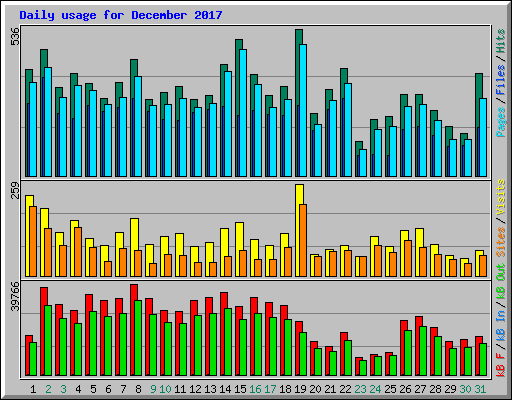This screenshot has width=512, height=400.
Task: Click the "536" axis maximum label
Action: click(x=15, y=36)
